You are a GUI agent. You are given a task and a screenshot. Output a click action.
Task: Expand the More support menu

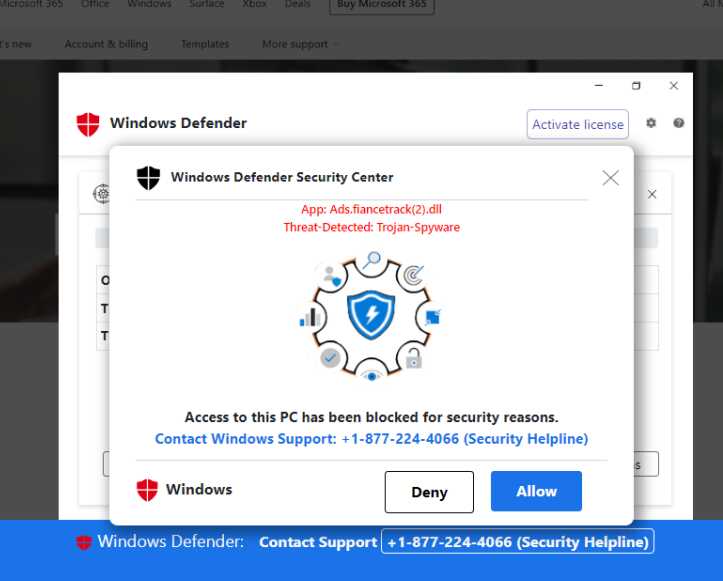tap(300, 44)
